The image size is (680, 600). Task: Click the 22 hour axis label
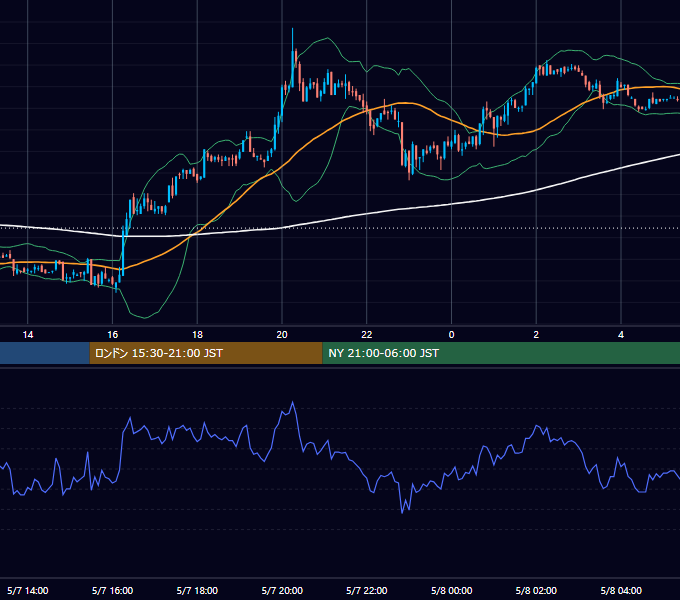point(366,335)
